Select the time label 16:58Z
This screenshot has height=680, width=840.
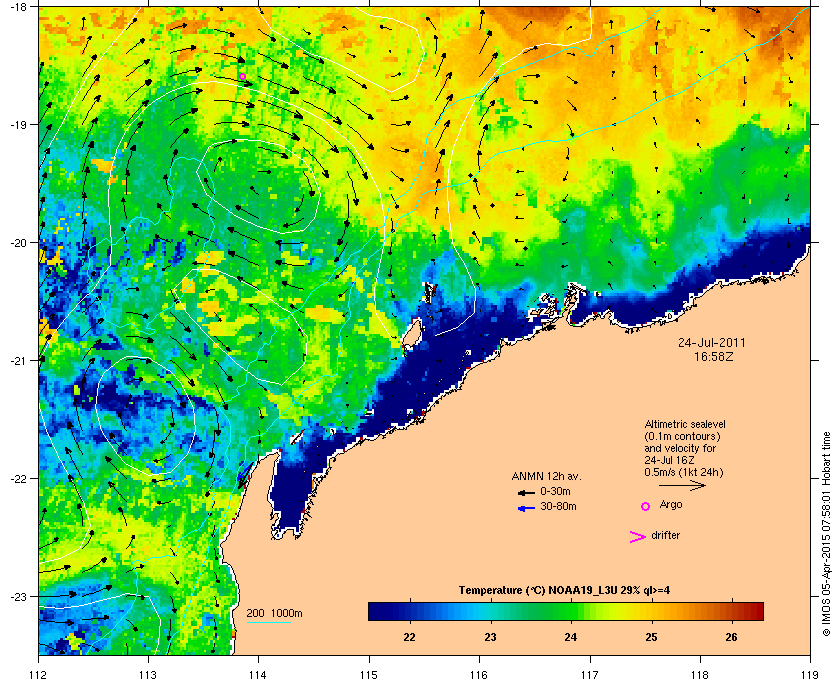tap(714, 356)
